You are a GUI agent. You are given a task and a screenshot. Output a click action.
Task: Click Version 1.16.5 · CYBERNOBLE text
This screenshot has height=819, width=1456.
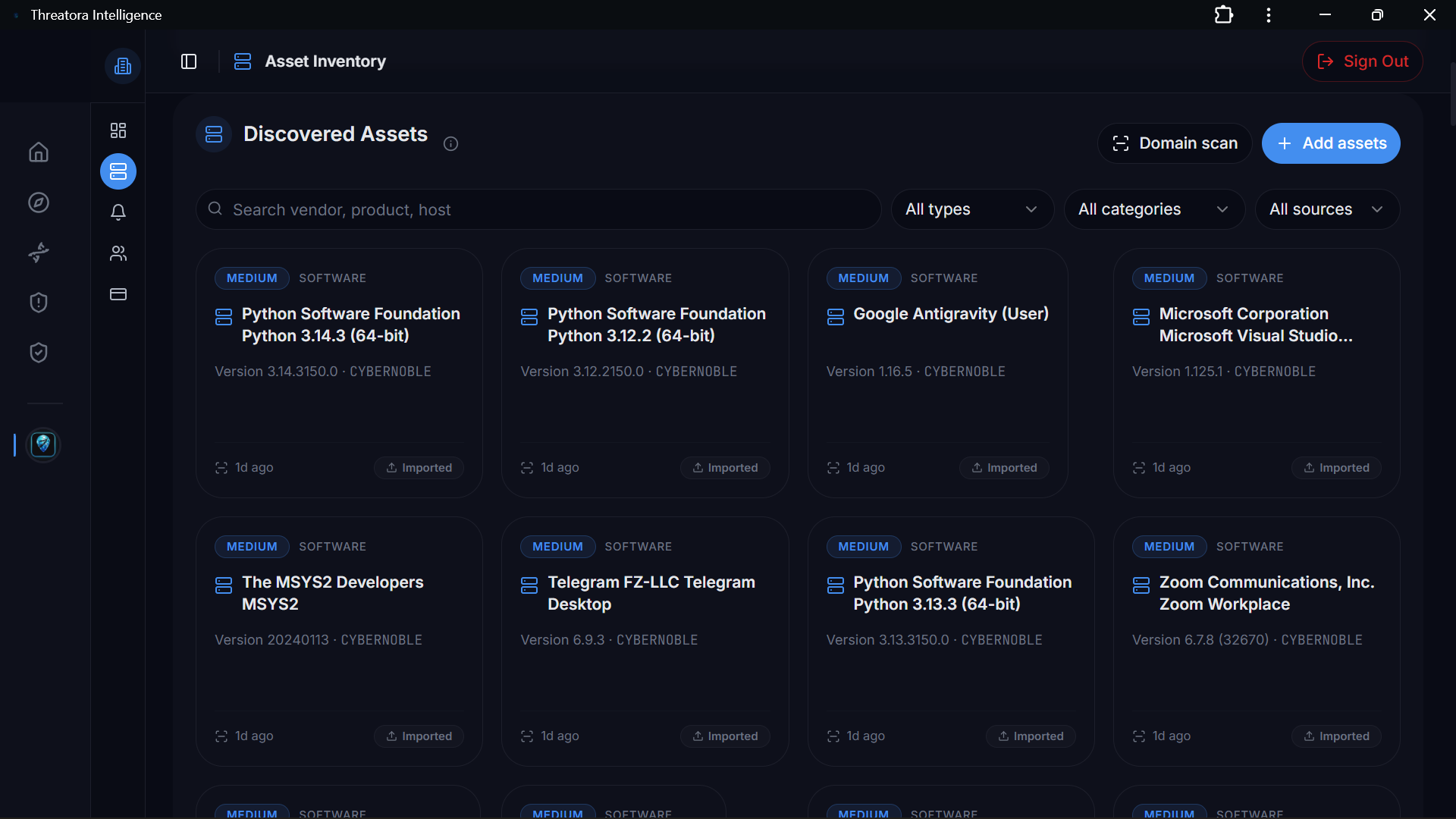pyautogui.click(x=915, y=372)
